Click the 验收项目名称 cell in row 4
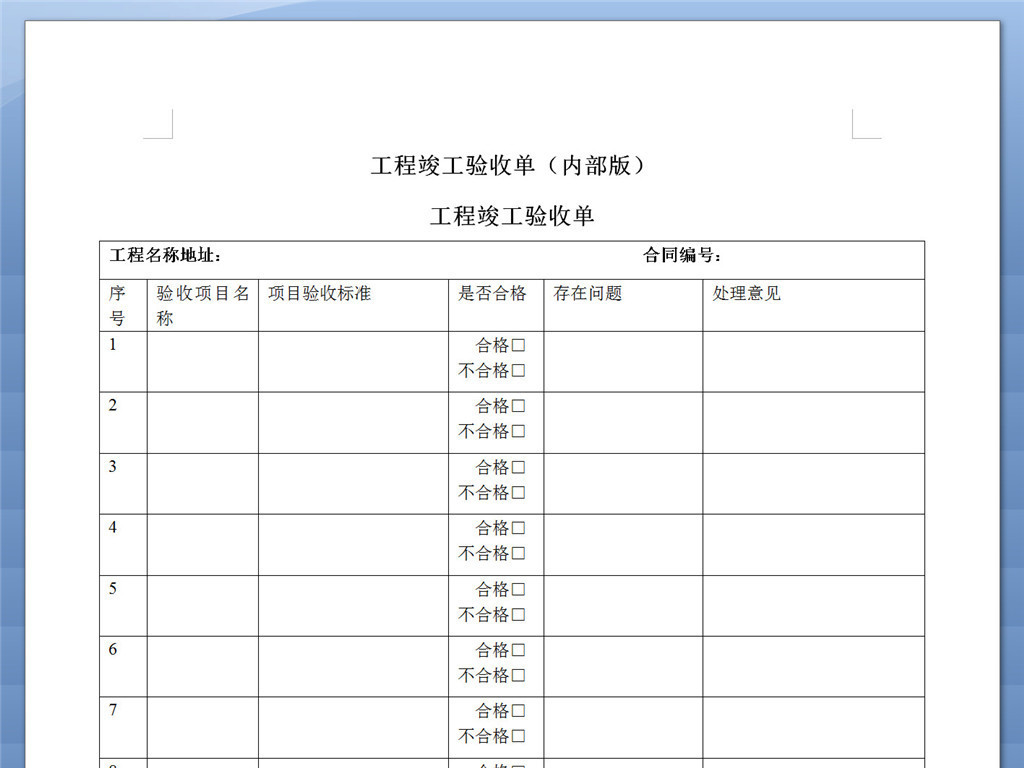This screenshot has height=768, width=1024. [x=203, y=544]
